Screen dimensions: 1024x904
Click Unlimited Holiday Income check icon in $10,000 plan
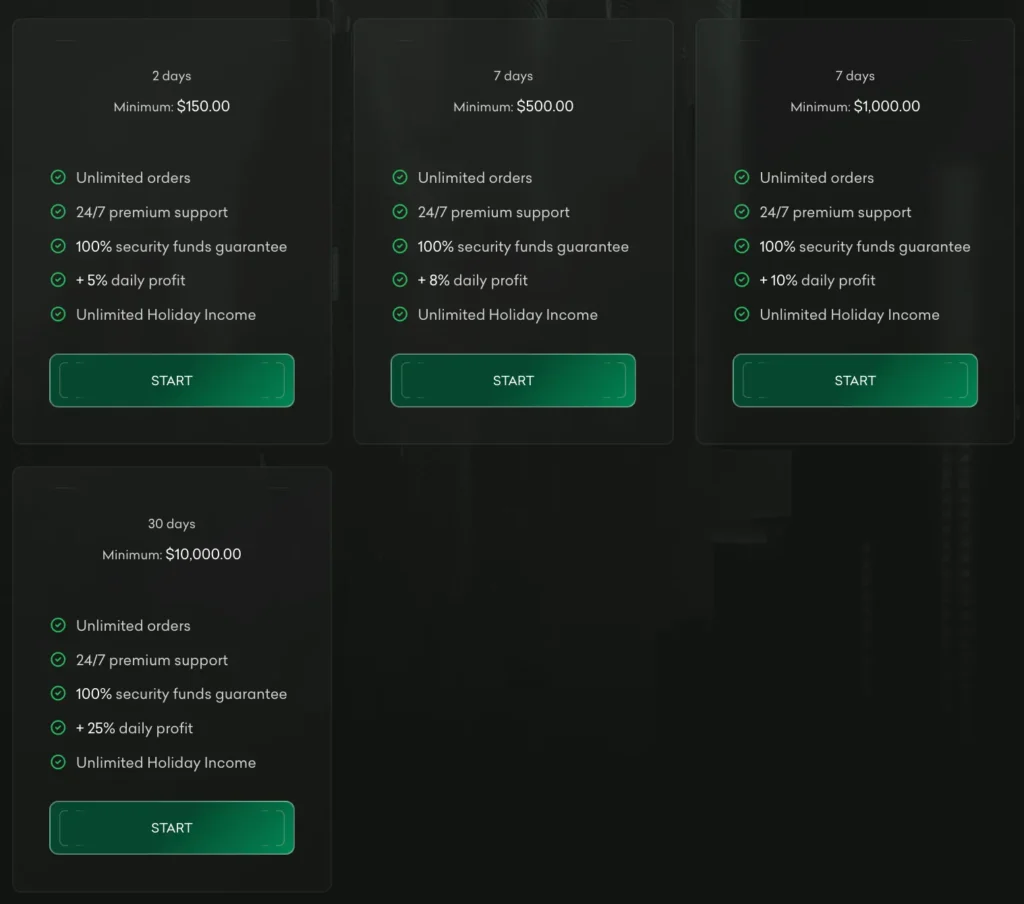(x=58, y=762)
